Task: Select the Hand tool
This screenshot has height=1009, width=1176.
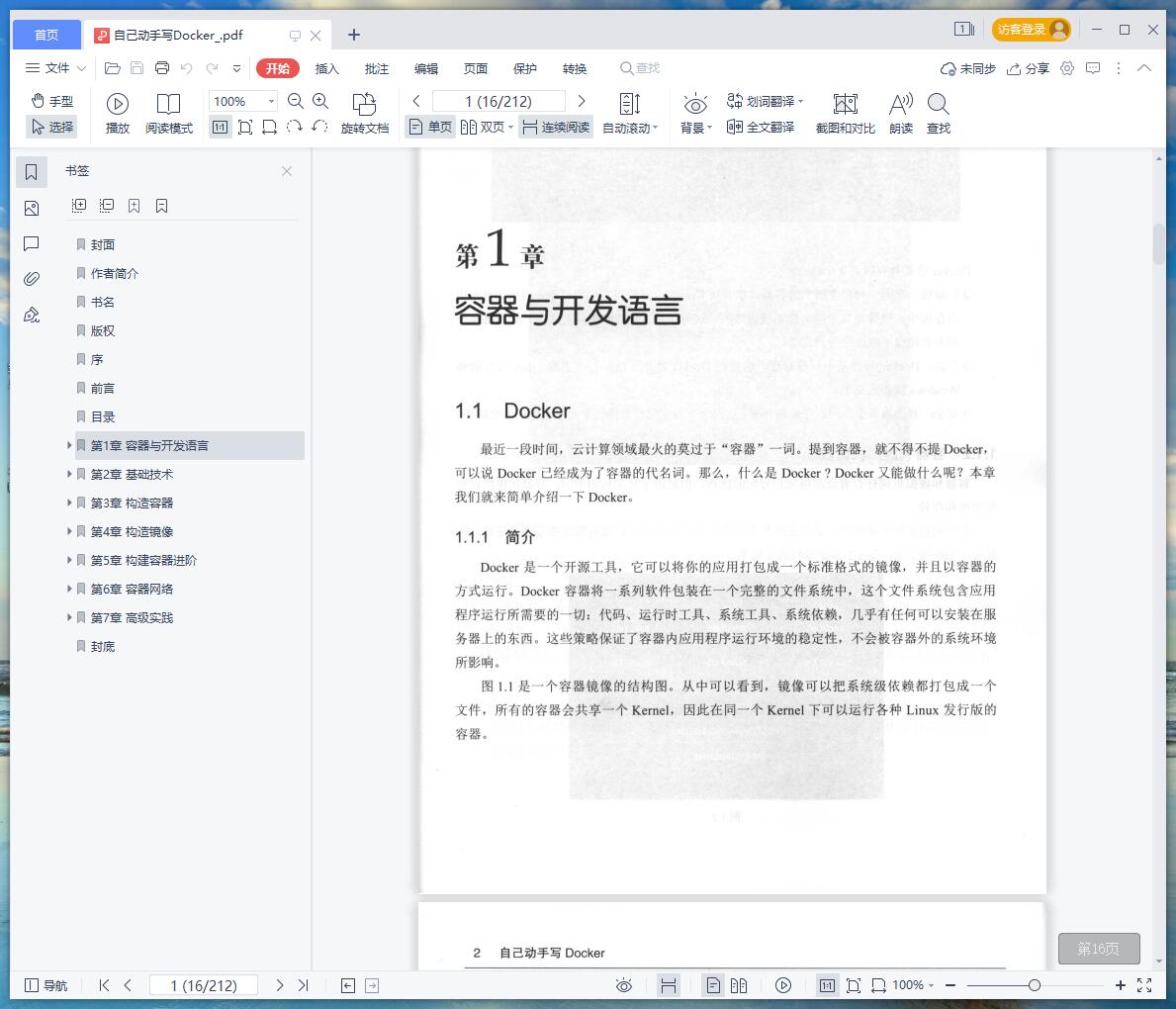Action: point(51,101)
